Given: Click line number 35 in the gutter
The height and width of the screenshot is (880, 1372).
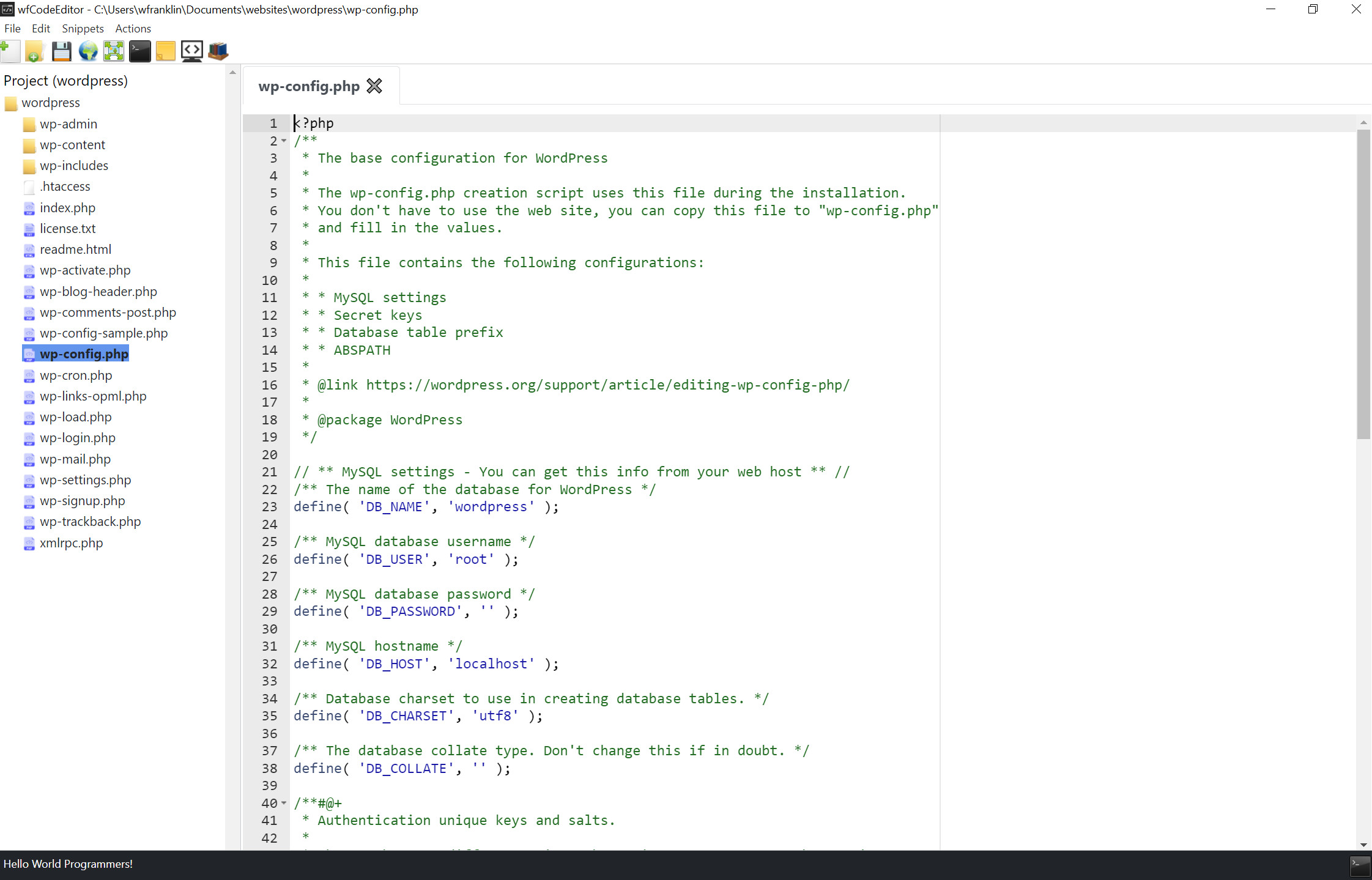Looking at the screenshot, I should [x=269, y=716].
